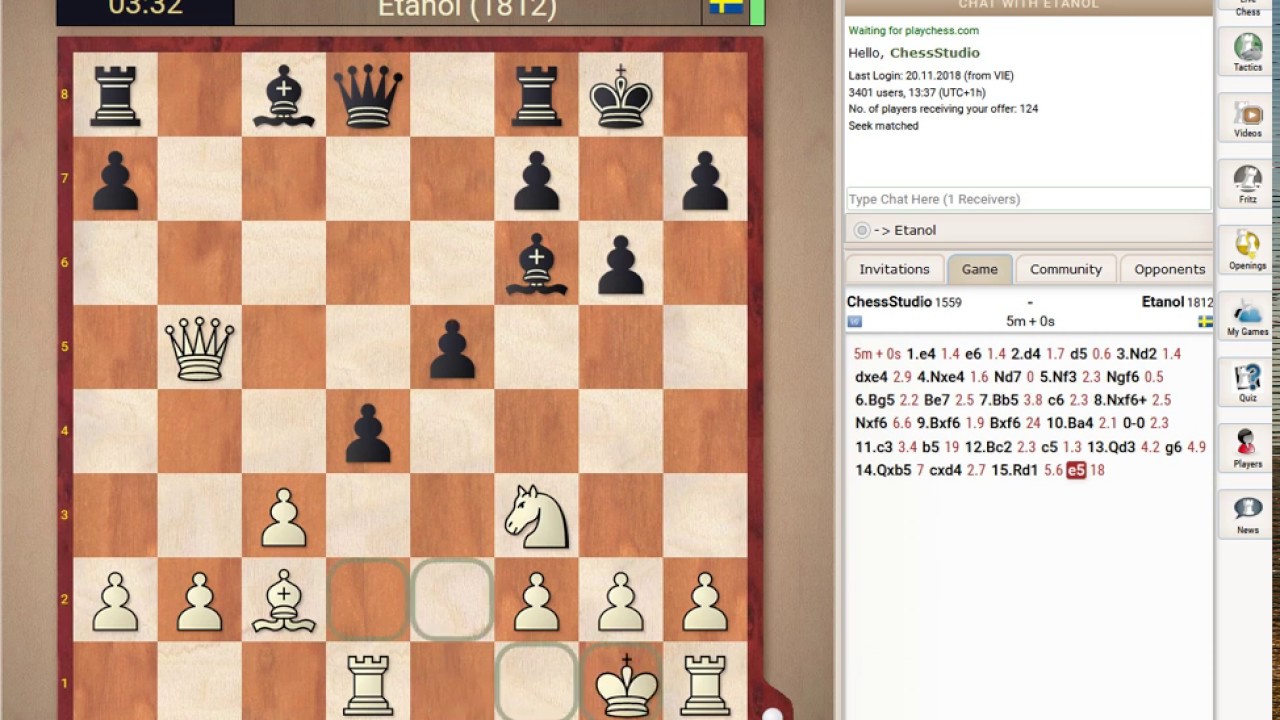Screen dimensions: 1280x720
Task: Click the highlighted empty square f1
Action: pyautogui.click(x=537, y=681)
